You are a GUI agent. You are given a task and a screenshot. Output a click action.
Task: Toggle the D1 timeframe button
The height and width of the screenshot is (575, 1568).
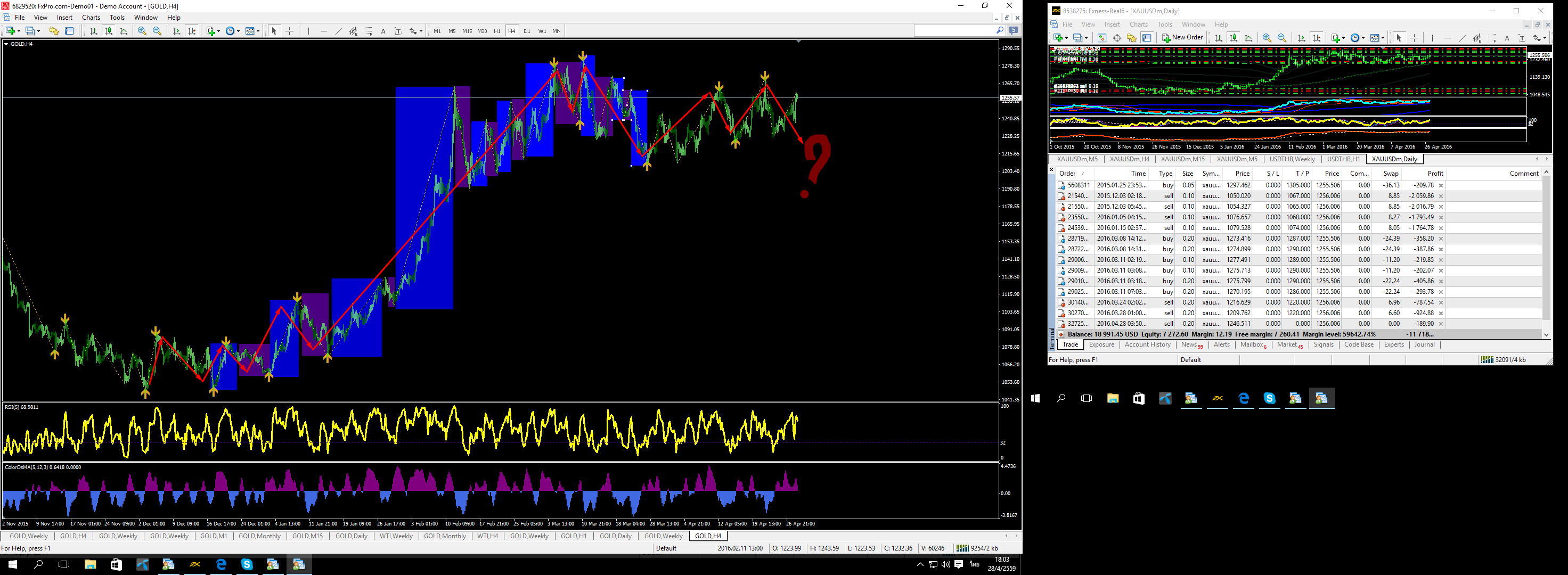527,31
